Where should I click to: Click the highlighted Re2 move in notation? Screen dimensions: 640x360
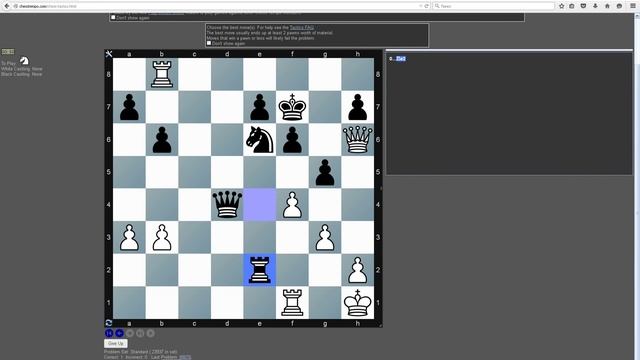tap(401, 59)
